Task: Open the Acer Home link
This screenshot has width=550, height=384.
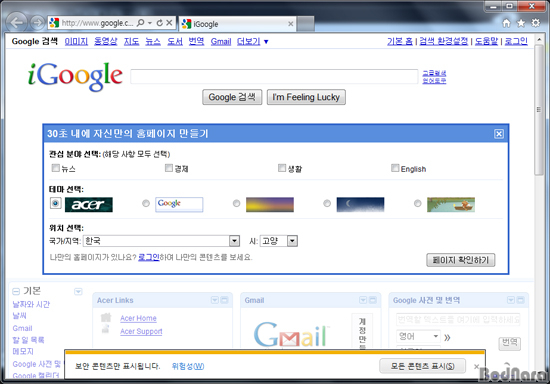Action: [138, 318]
